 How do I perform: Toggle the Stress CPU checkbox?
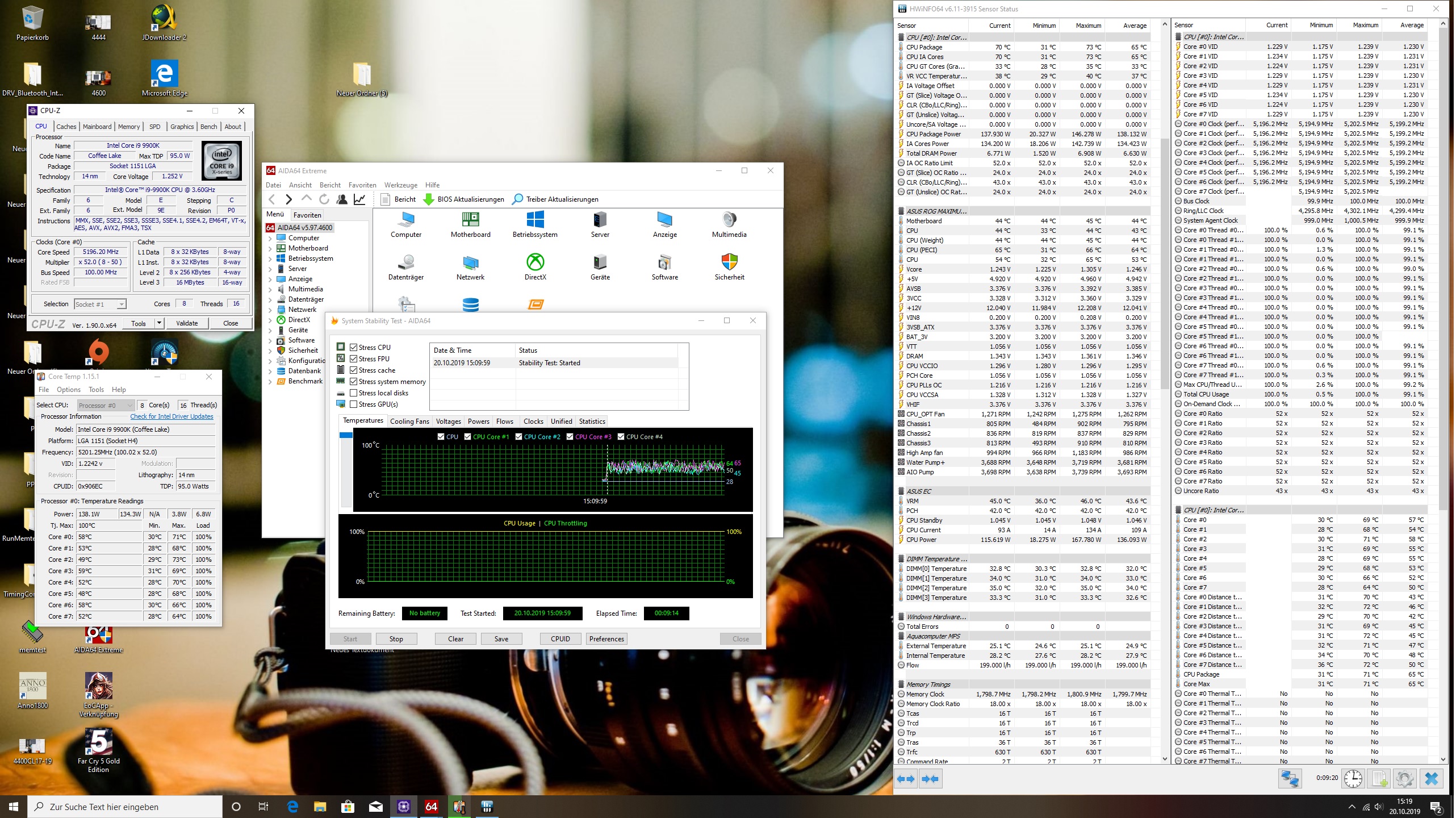point(354,347)
